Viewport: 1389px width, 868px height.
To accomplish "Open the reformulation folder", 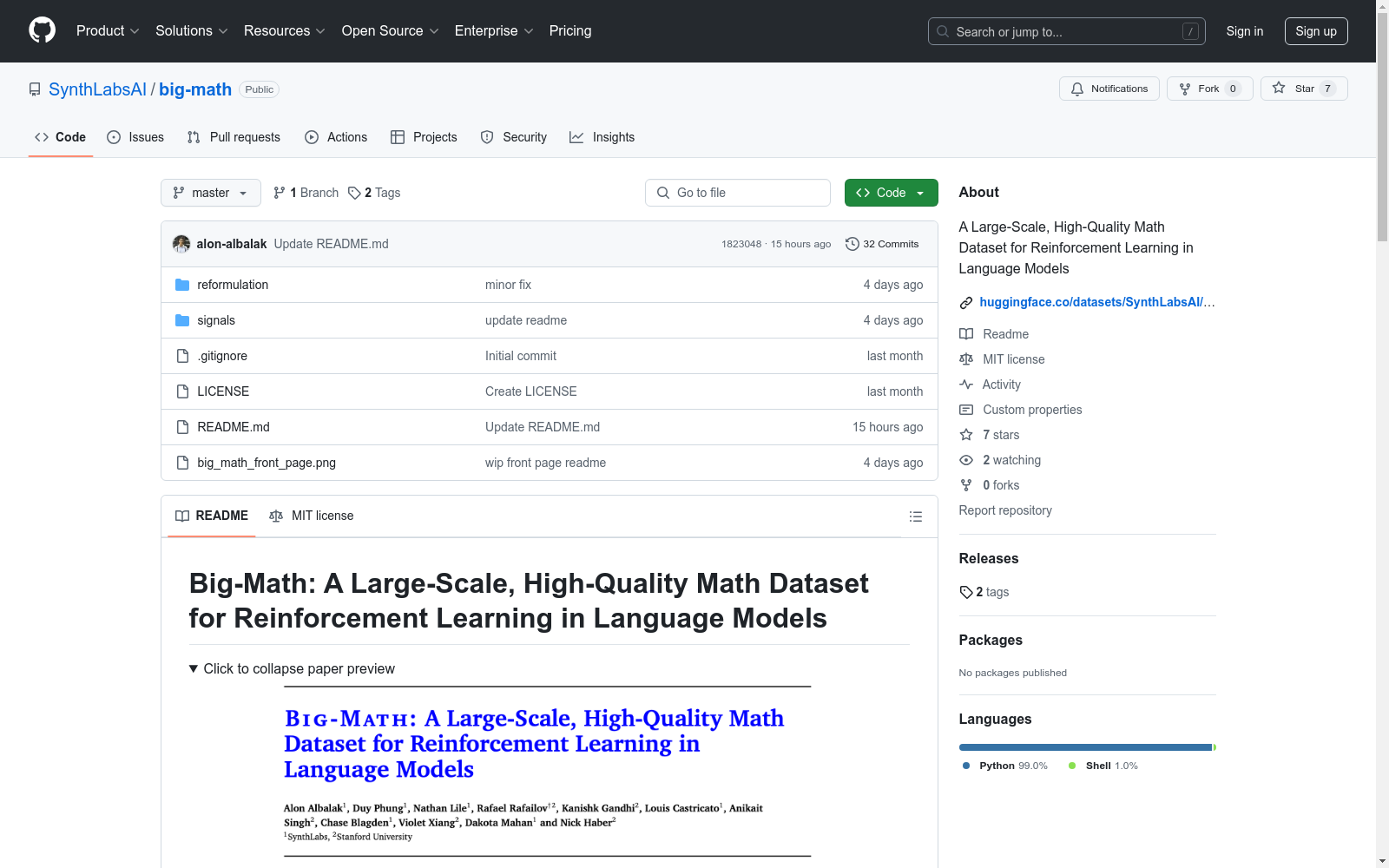I will click(x=233, y=285).
